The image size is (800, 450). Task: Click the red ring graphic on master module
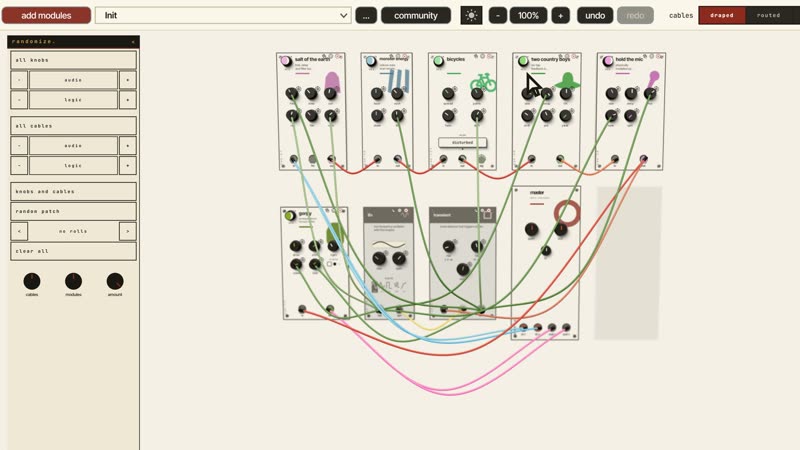pos(567,213)
